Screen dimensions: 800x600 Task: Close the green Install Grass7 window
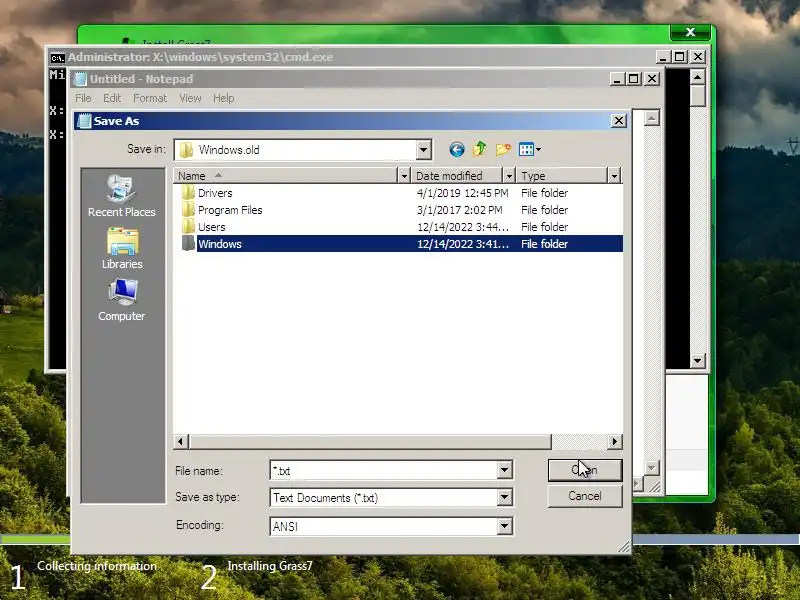click(690, 32)
